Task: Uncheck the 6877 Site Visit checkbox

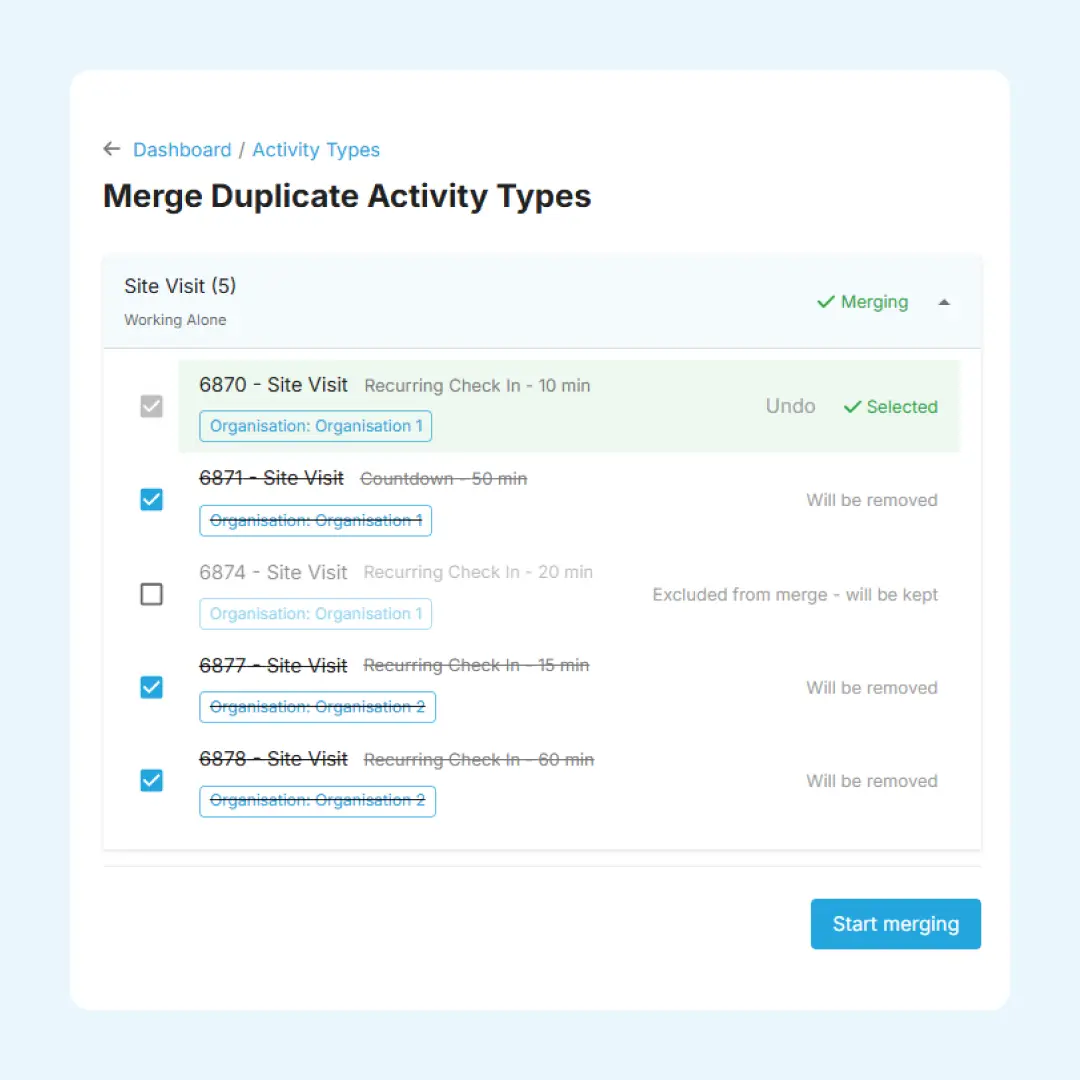Action: click(x=151, y=687)
